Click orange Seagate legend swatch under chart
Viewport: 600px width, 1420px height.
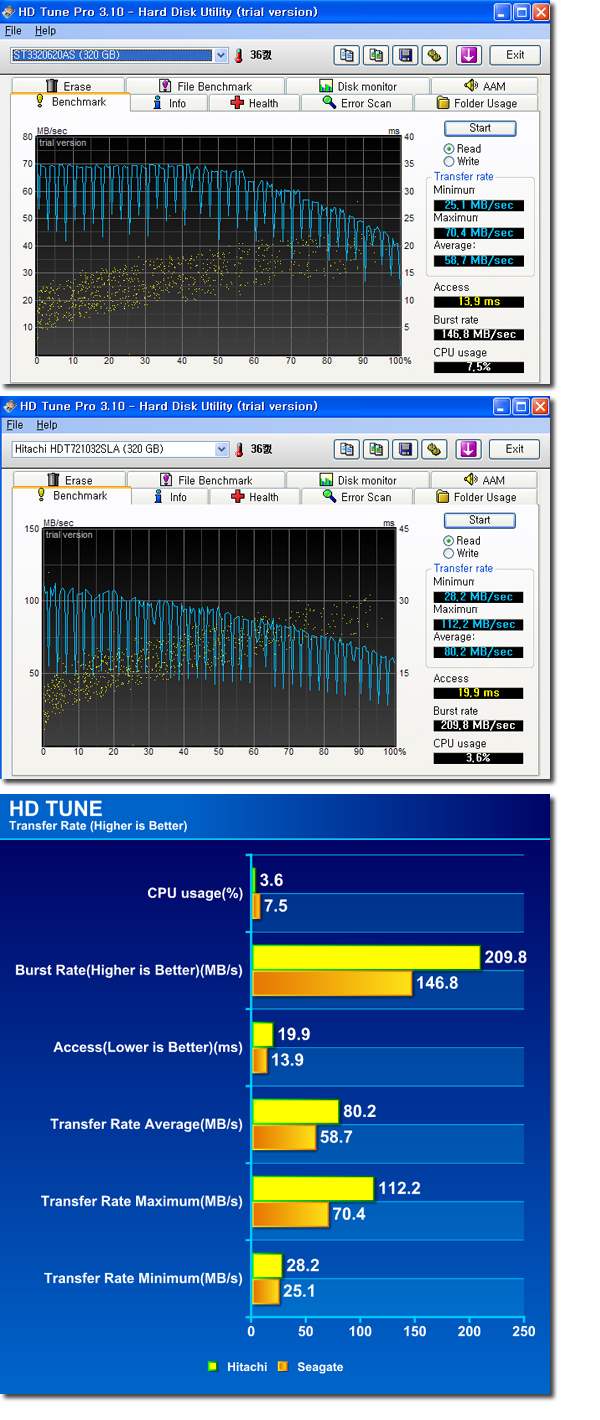(282, 1366)
